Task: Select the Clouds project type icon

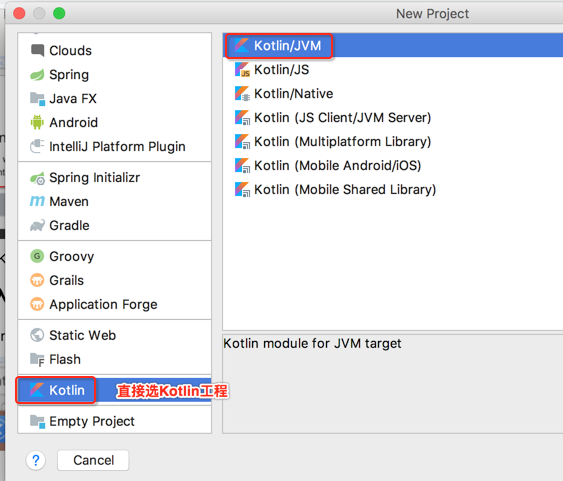Action: tap(37, 51)
